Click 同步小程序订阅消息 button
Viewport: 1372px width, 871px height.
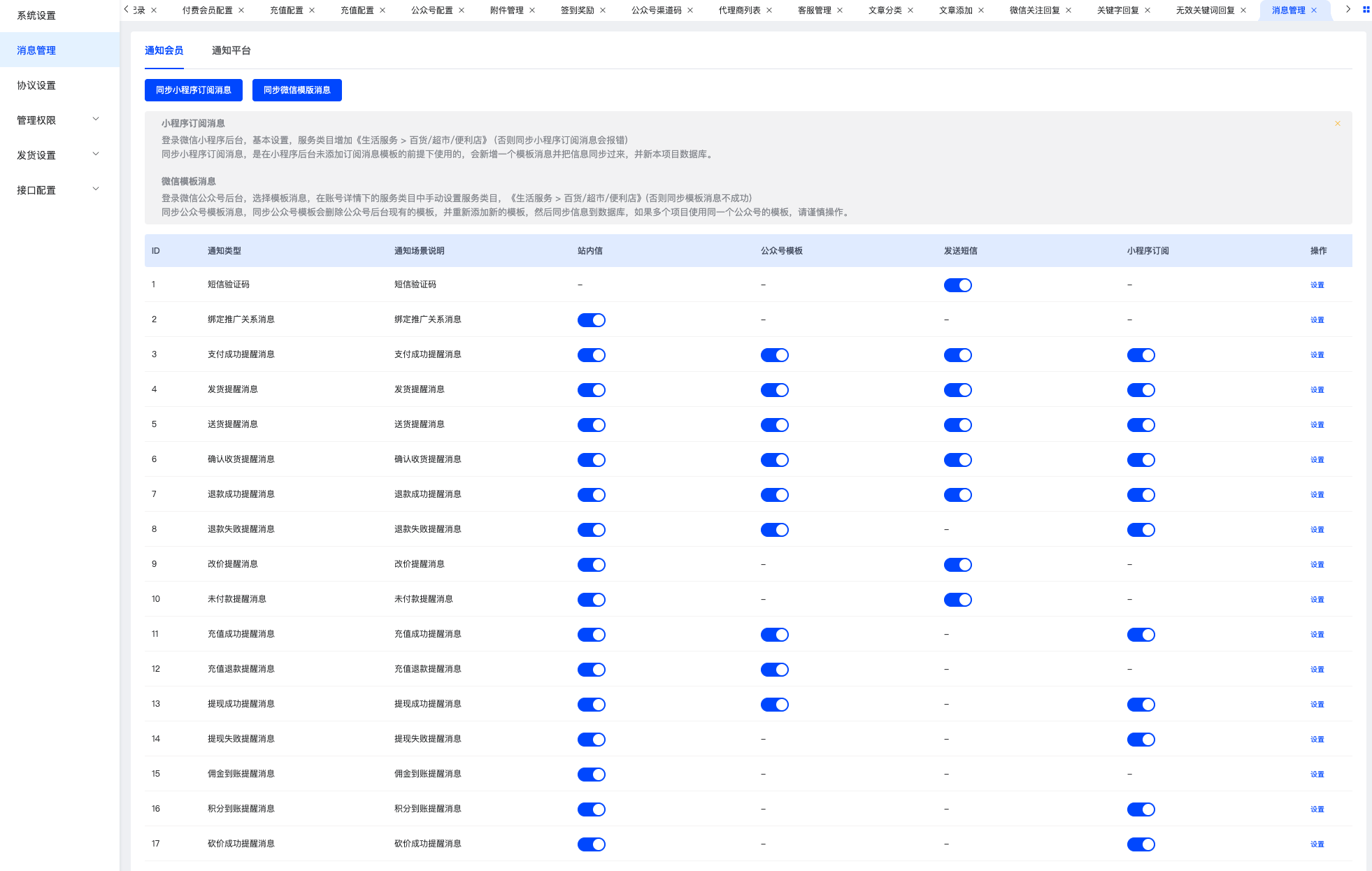194,90
